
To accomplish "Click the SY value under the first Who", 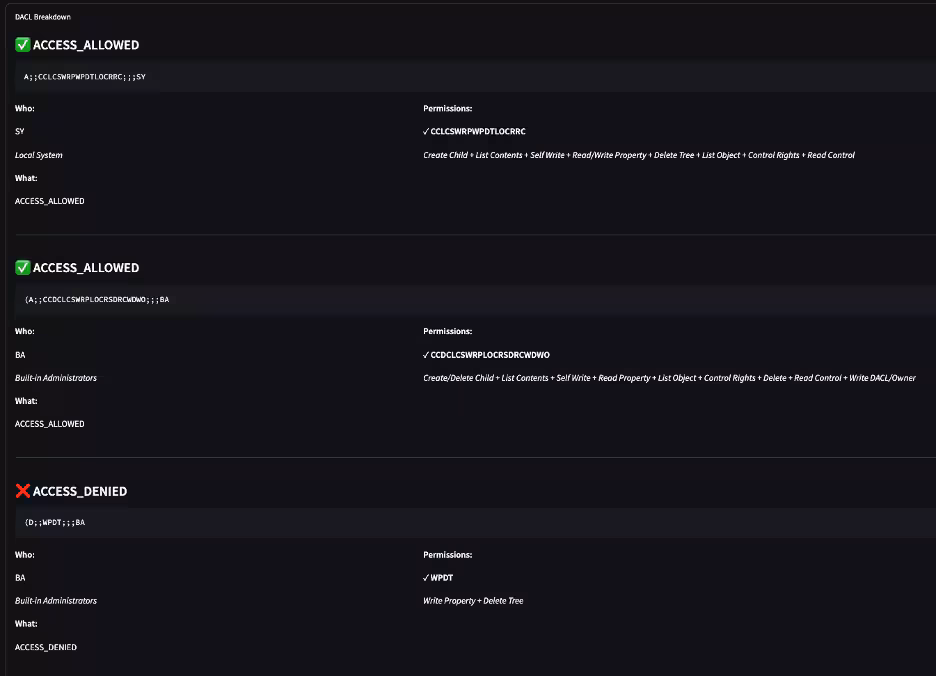I will [x=20, y=132].
